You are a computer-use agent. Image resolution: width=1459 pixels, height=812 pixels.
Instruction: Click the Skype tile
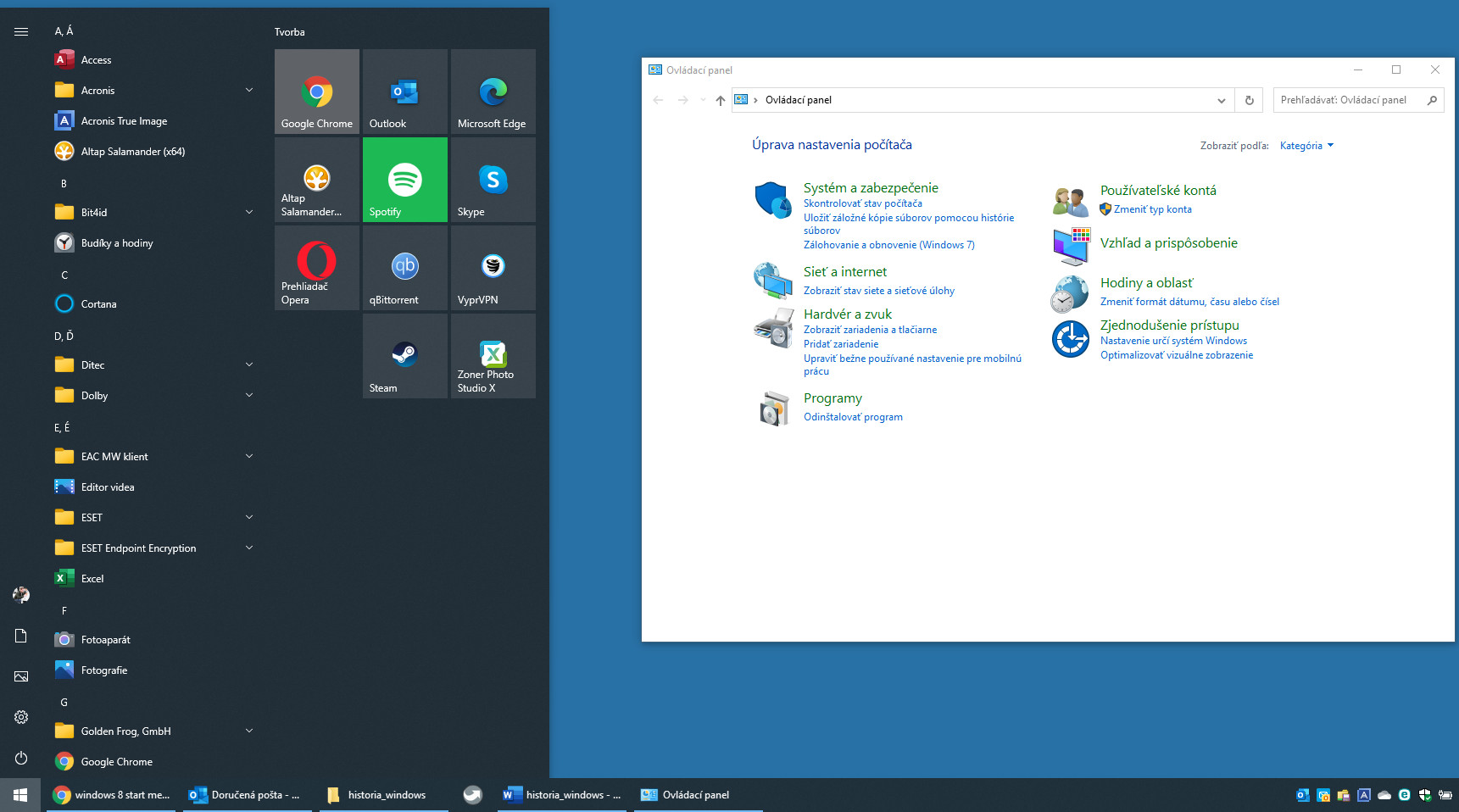(x=493, y=180)
